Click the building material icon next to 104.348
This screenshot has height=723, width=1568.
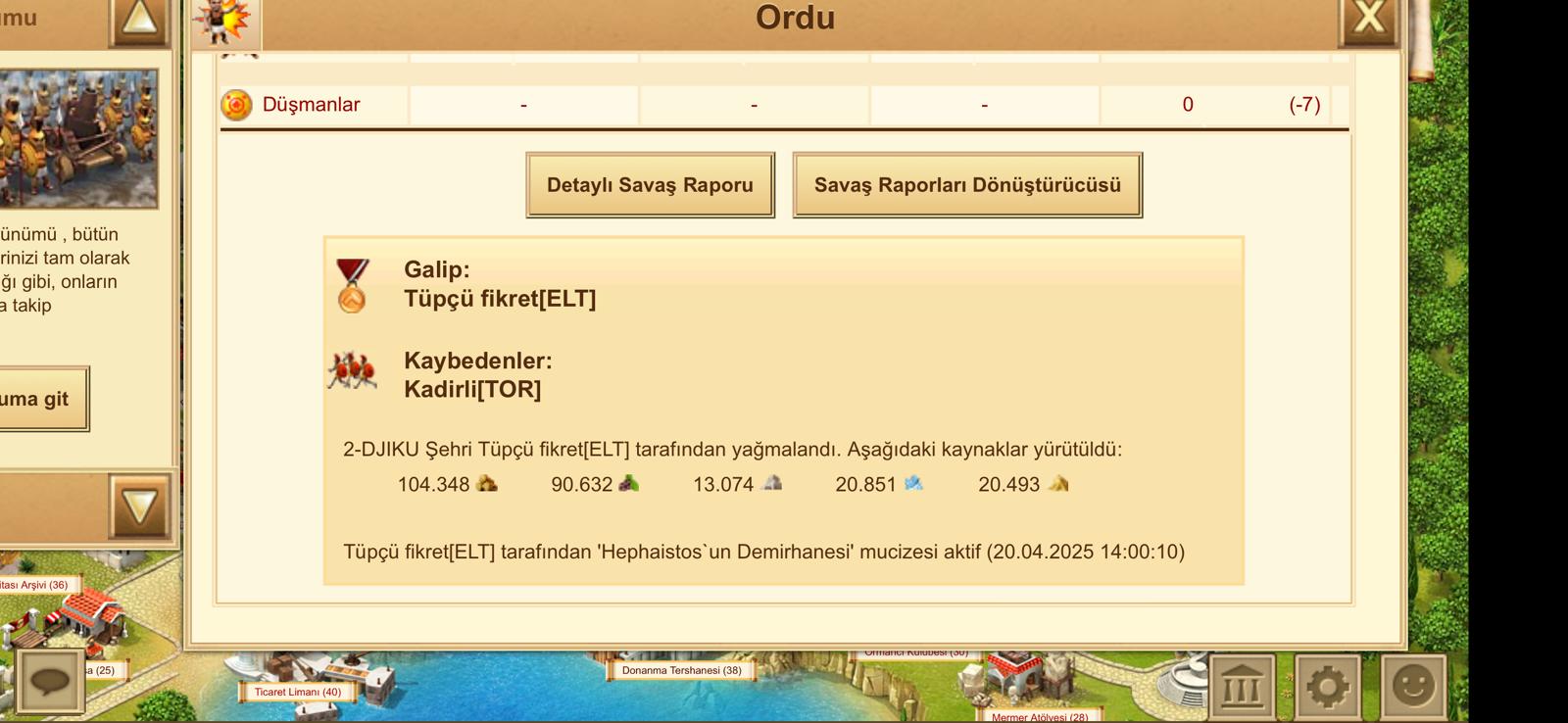486,483
